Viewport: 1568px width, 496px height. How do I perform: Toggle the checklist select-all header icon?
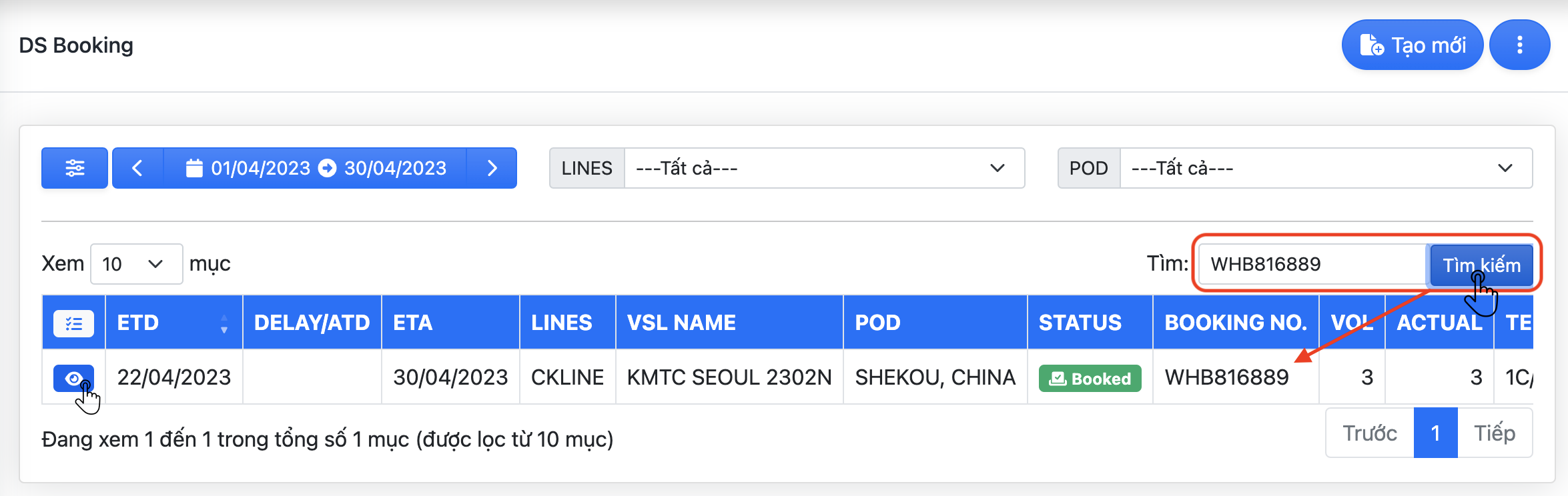(x=73, y=324)
